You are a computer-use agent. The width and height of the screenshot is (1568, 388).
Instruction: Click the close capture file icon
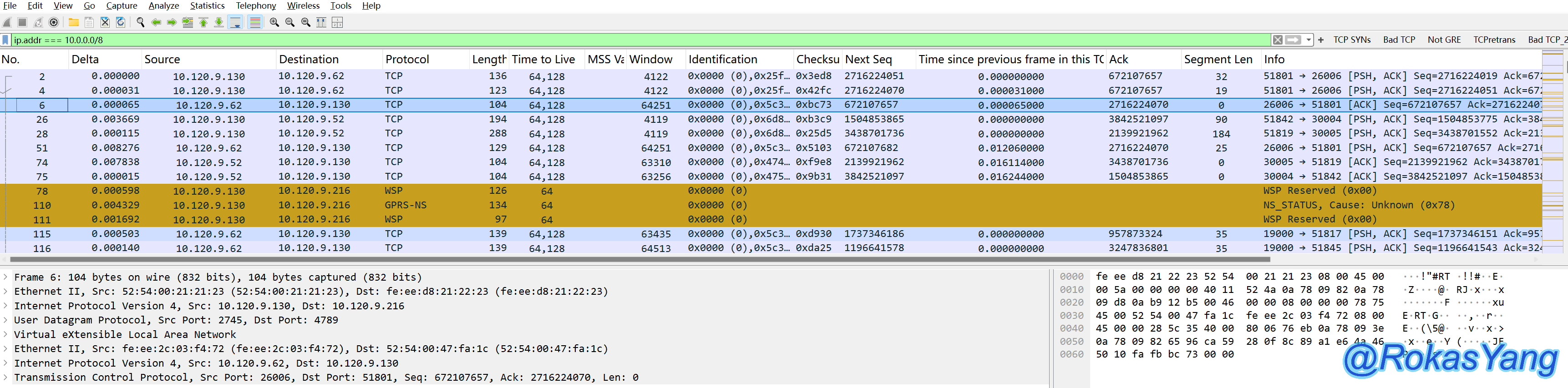tap(105, 22)
